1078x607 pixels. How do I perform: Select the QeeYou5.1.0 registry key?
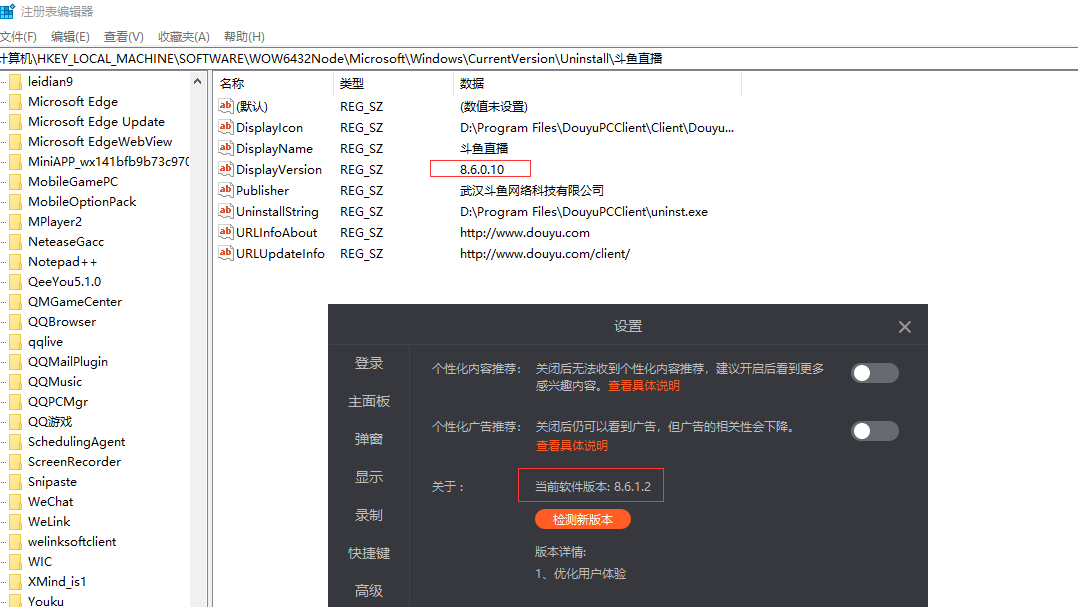(x=64, y=282)
